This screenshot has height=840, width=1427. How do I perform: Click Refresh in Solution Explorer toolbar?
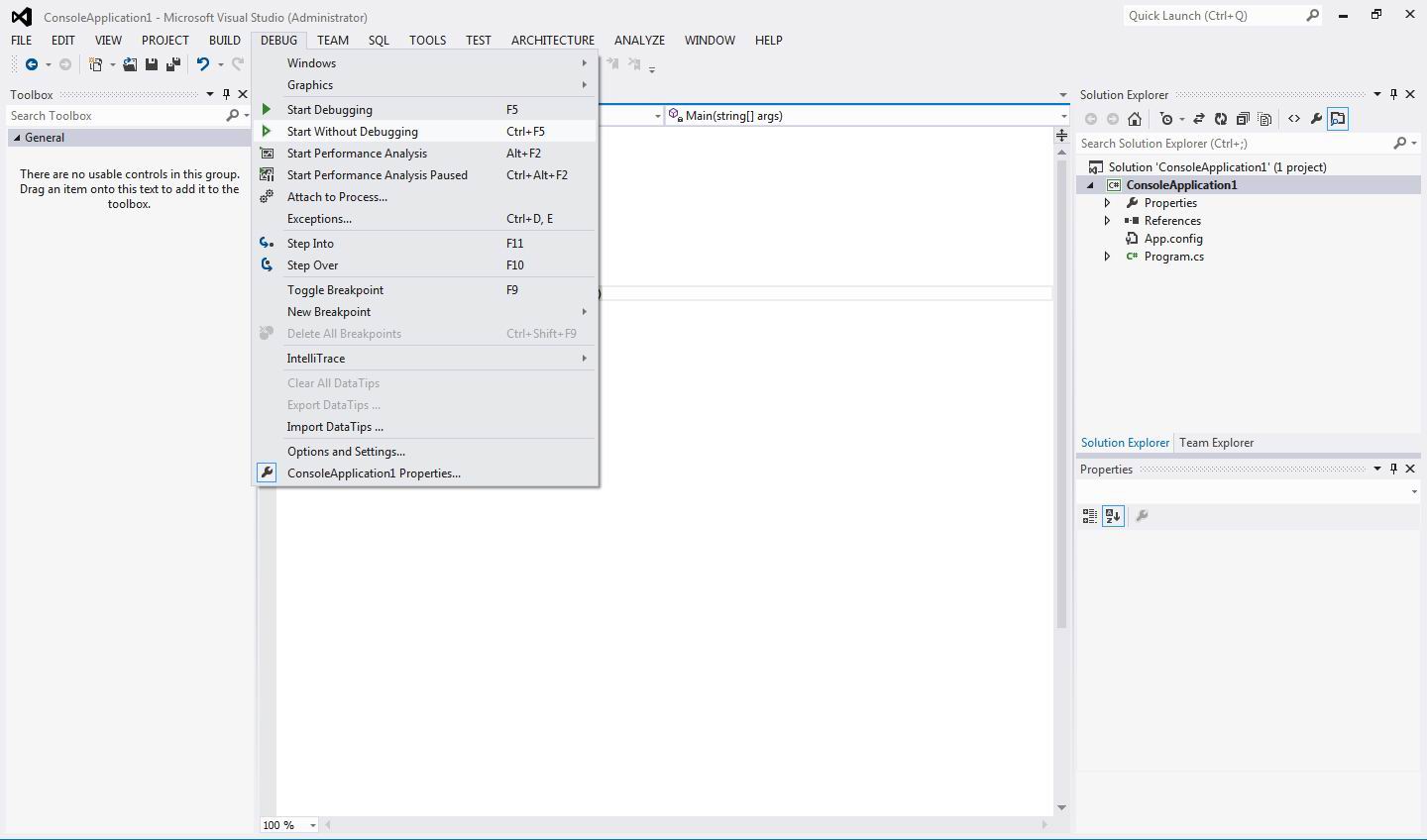[x=1221, y=119]
